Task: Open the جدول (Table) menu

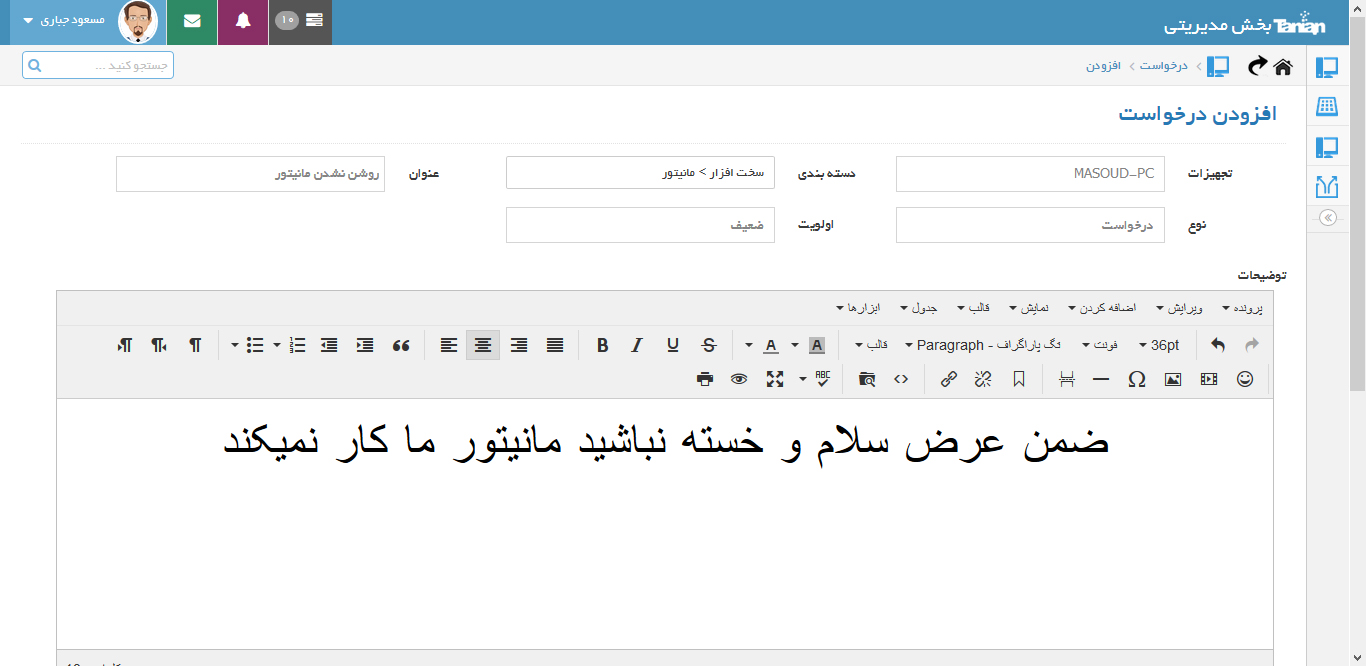Action: [x=917, y=308]
